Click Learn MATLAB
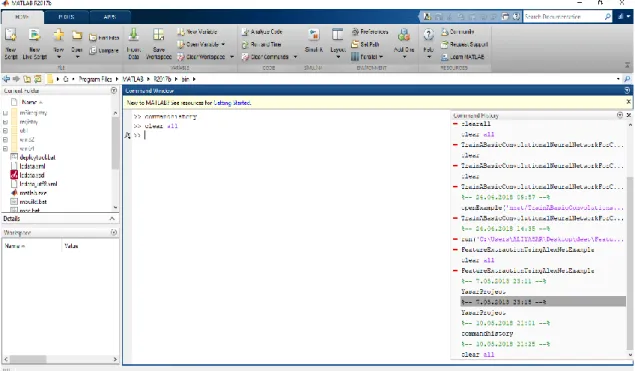Viewport: 635px width, 371px height. click(x=462, y=57)
